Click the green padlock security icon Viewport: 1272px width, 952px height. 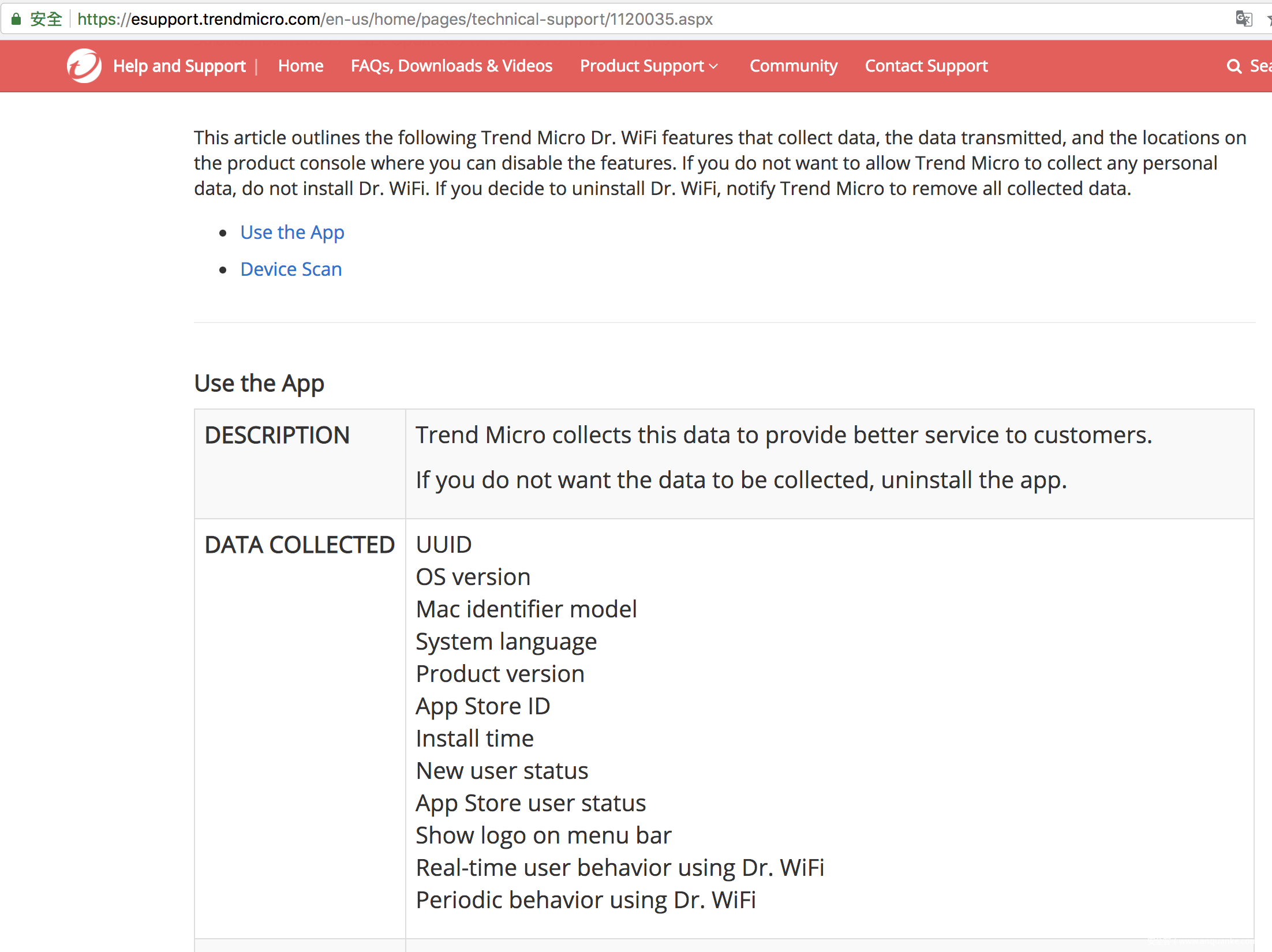click(x=16, y=19)
